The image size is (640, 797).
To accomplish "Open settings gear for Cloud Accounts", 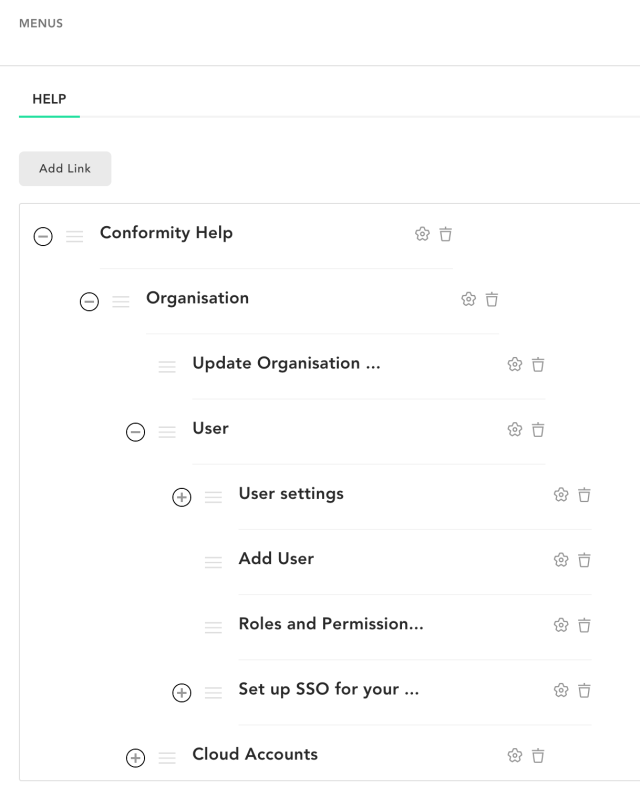I will pos(514,755).
